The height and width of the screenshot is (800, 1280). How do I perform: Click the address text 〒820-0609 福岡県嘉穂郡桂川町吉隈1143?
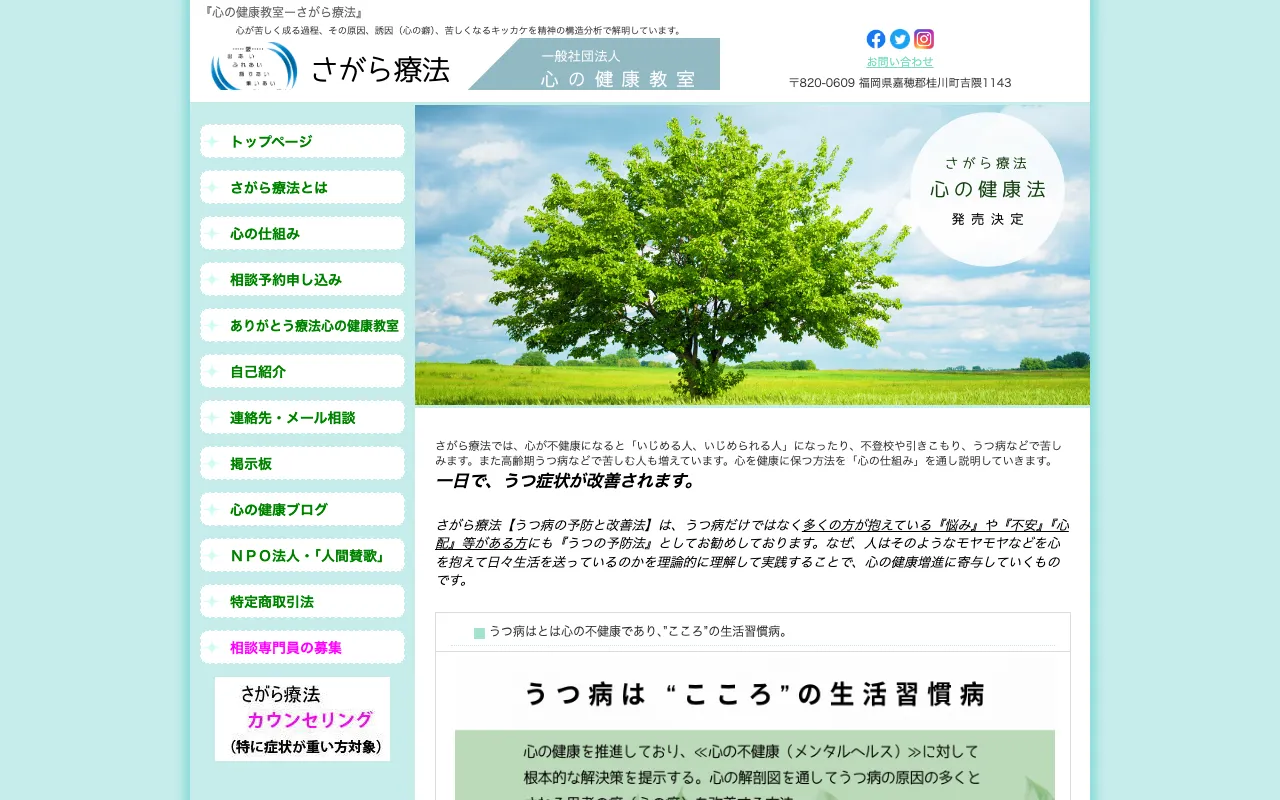pyautogui.click(x=900, y=83)
